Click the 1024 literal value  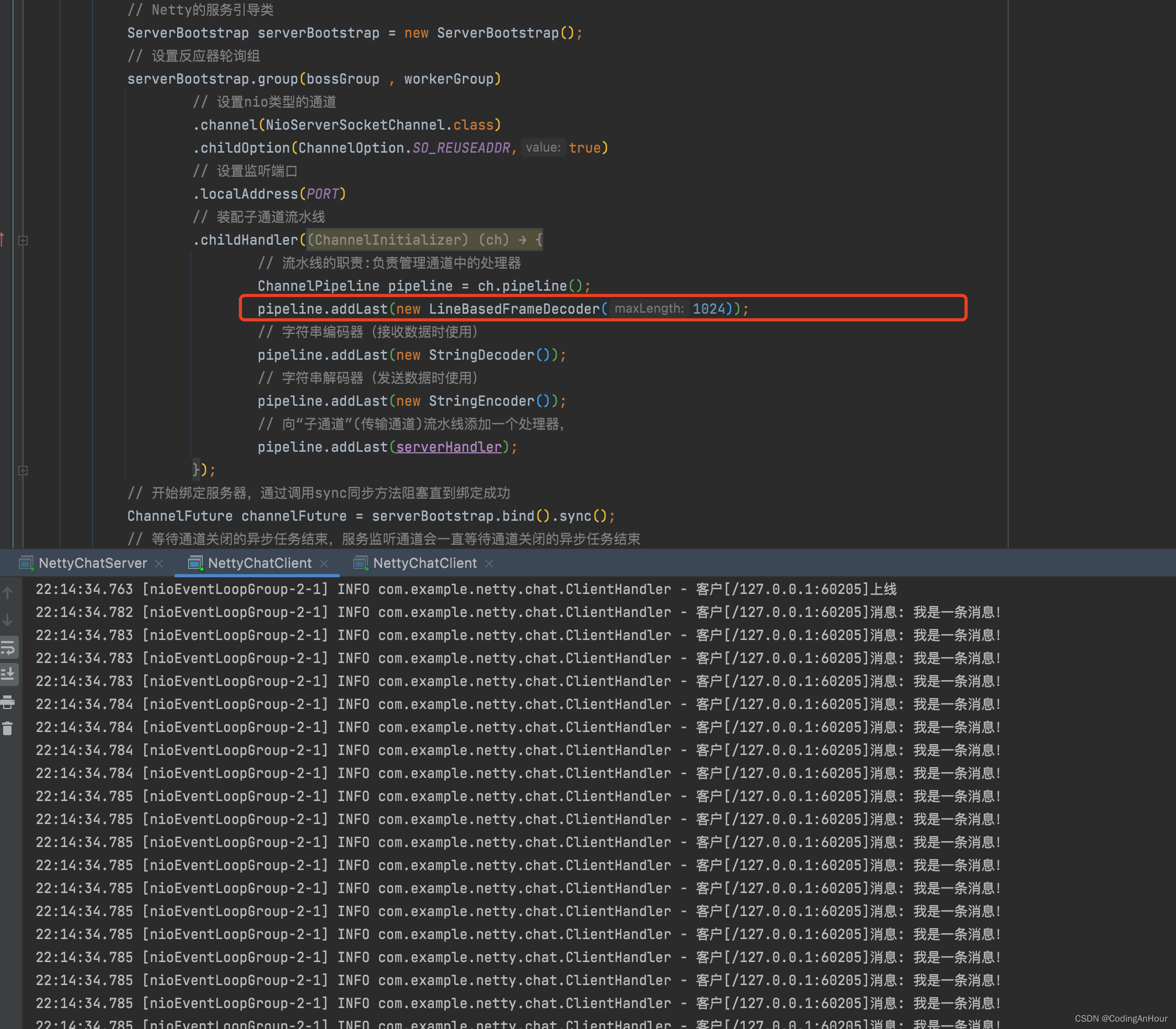click(709, 309)
